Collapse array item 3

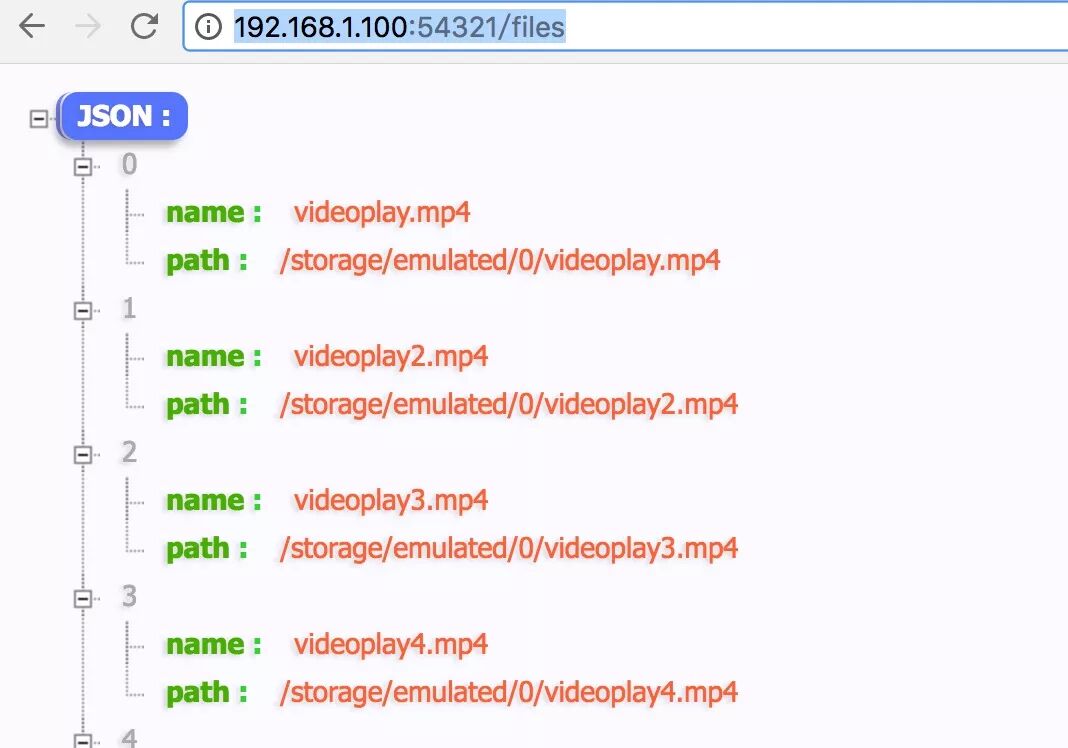click(82, 599)
